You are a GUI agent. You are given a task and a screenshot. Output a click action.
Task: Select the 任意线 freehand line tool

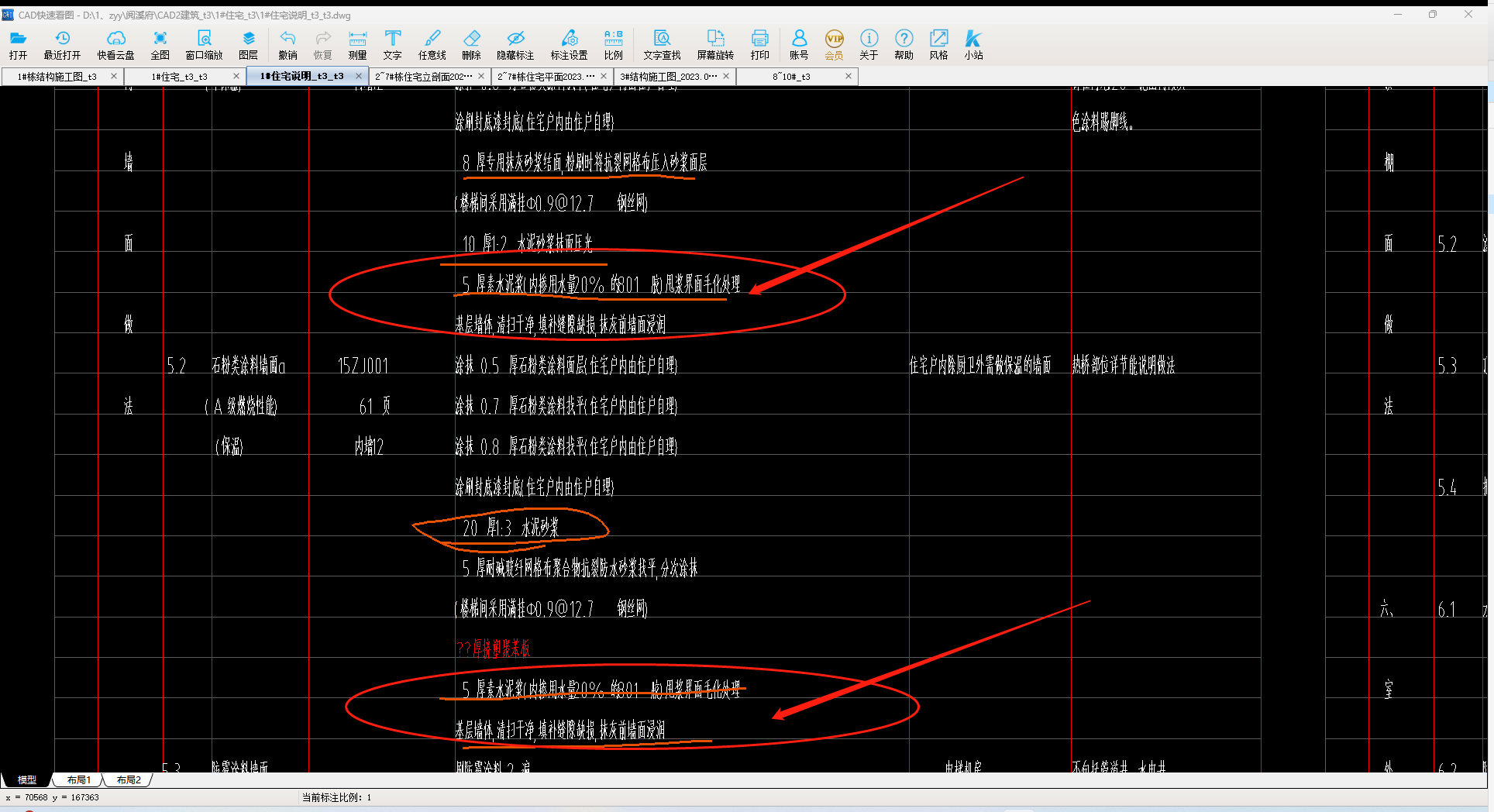(432, 45)
